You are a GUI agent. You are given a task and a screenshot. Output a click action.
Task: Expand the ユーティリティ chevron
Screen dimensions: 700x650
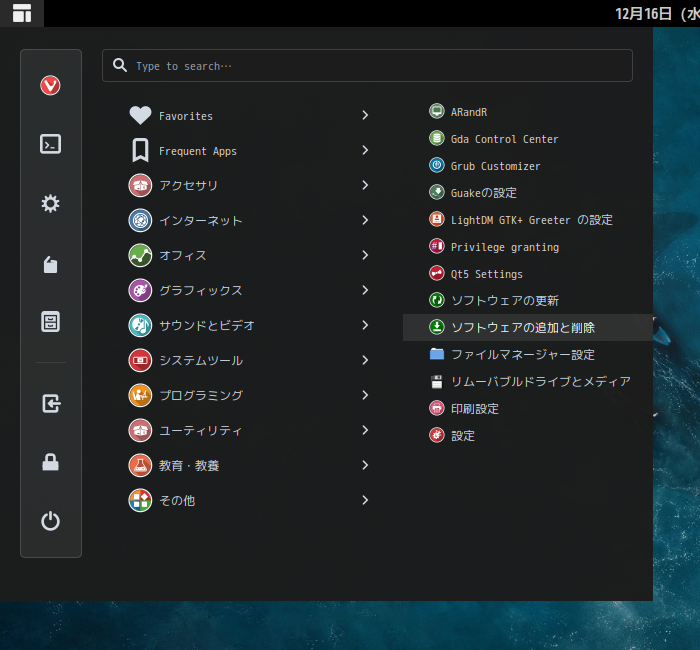pyautogui.click(x=365, y=430)
